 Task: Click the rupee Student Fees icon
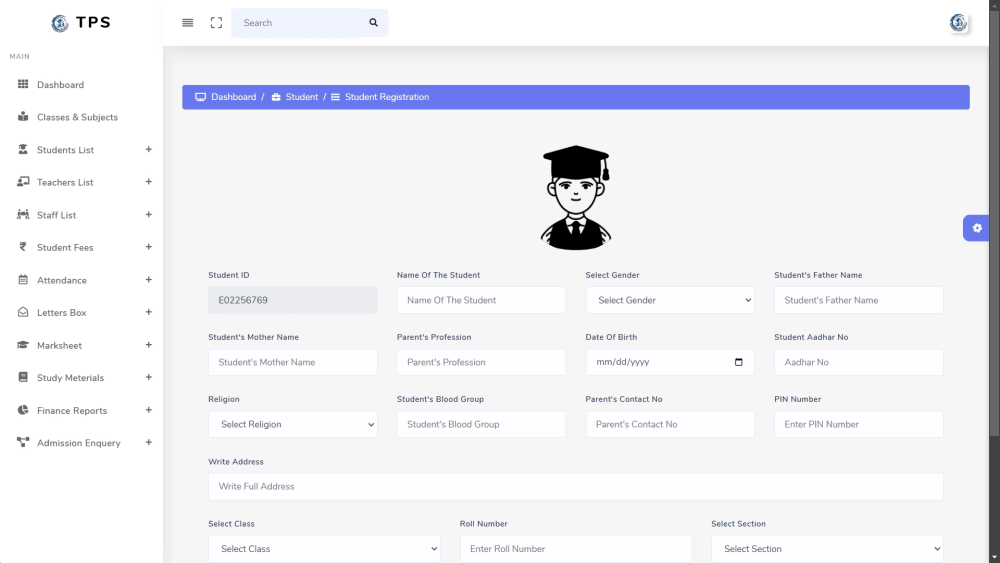tap(23, 247)
